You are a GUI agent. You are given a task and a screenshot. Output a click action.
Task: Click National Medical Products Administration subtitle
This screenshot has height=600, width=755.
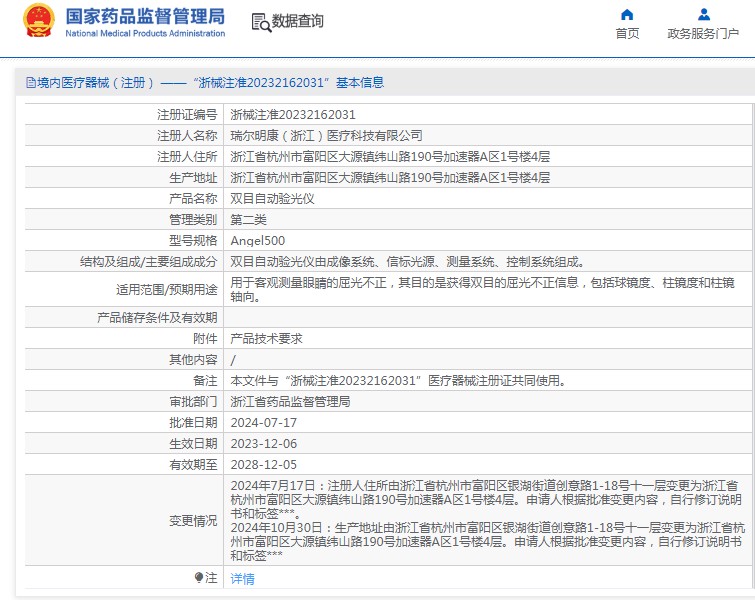[145, 34]
